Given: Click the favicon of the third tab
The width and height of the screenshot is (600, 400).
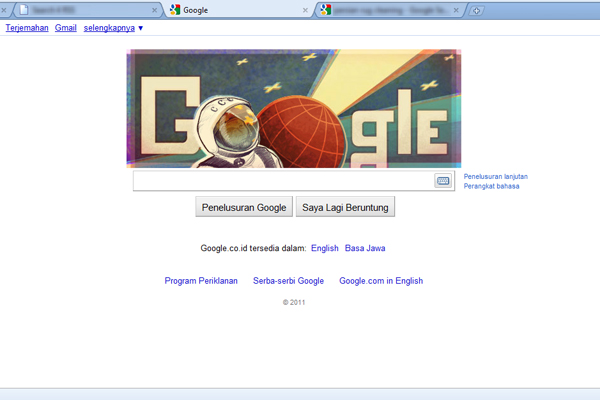Looking at the screenshot, I should pyautogui.click(x=326, y=10).
